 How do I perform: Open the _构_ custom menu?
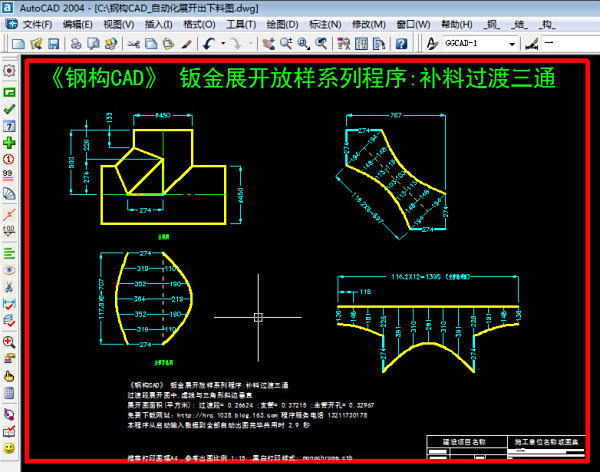coord(547,24)
